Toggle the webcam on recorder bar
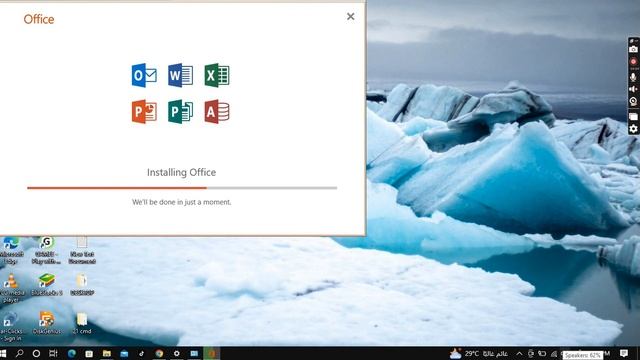 633,102
